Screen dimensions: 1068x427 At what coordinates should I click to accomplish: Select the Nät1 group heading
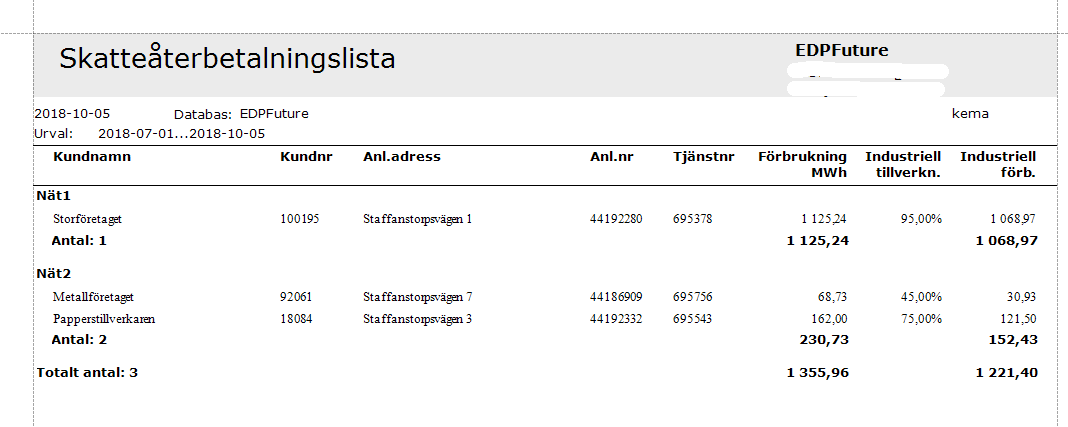[x=54, y=196]
